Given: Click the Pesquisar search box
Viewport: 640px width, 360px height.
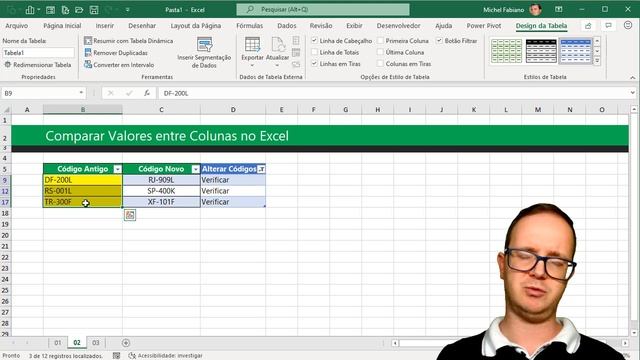Looking at the screenshot, I should tap(323, 9).
